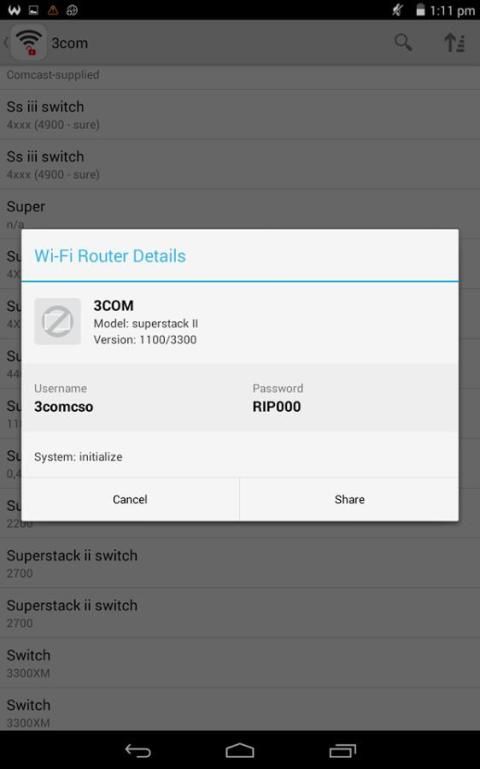Viewport: 480px width, 769px height.
Task: Tap the warning triangle status icon
Action: [53, 10]
